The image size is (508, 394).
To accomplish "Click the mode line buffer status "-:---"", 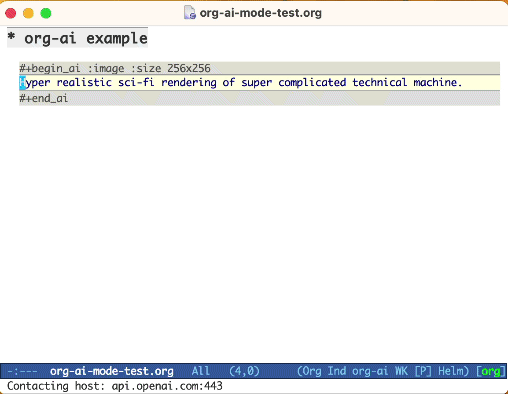I will coord(22,371).
